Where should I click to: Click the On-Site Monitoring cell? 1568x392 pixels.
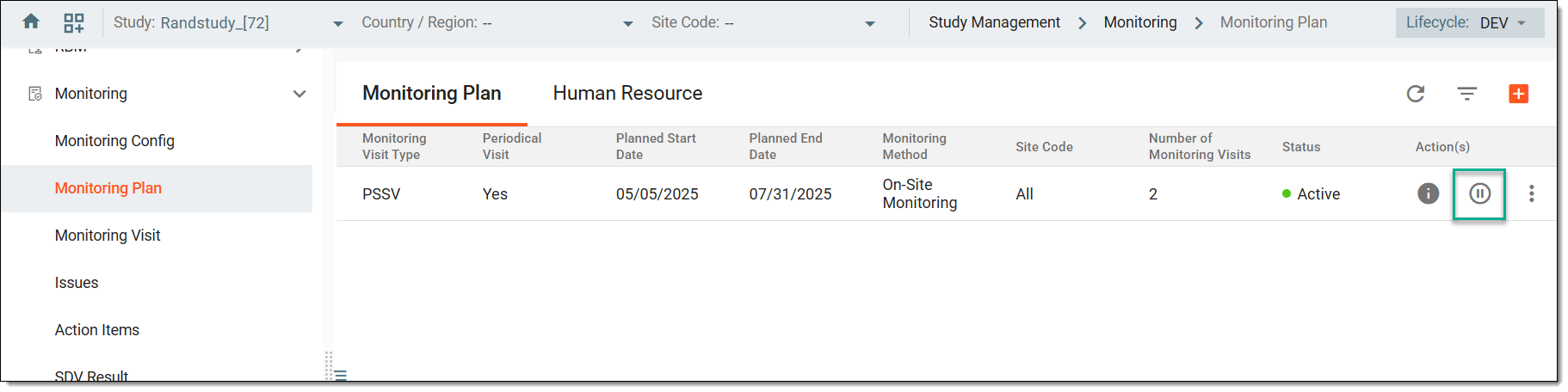[x=920, y=193]
